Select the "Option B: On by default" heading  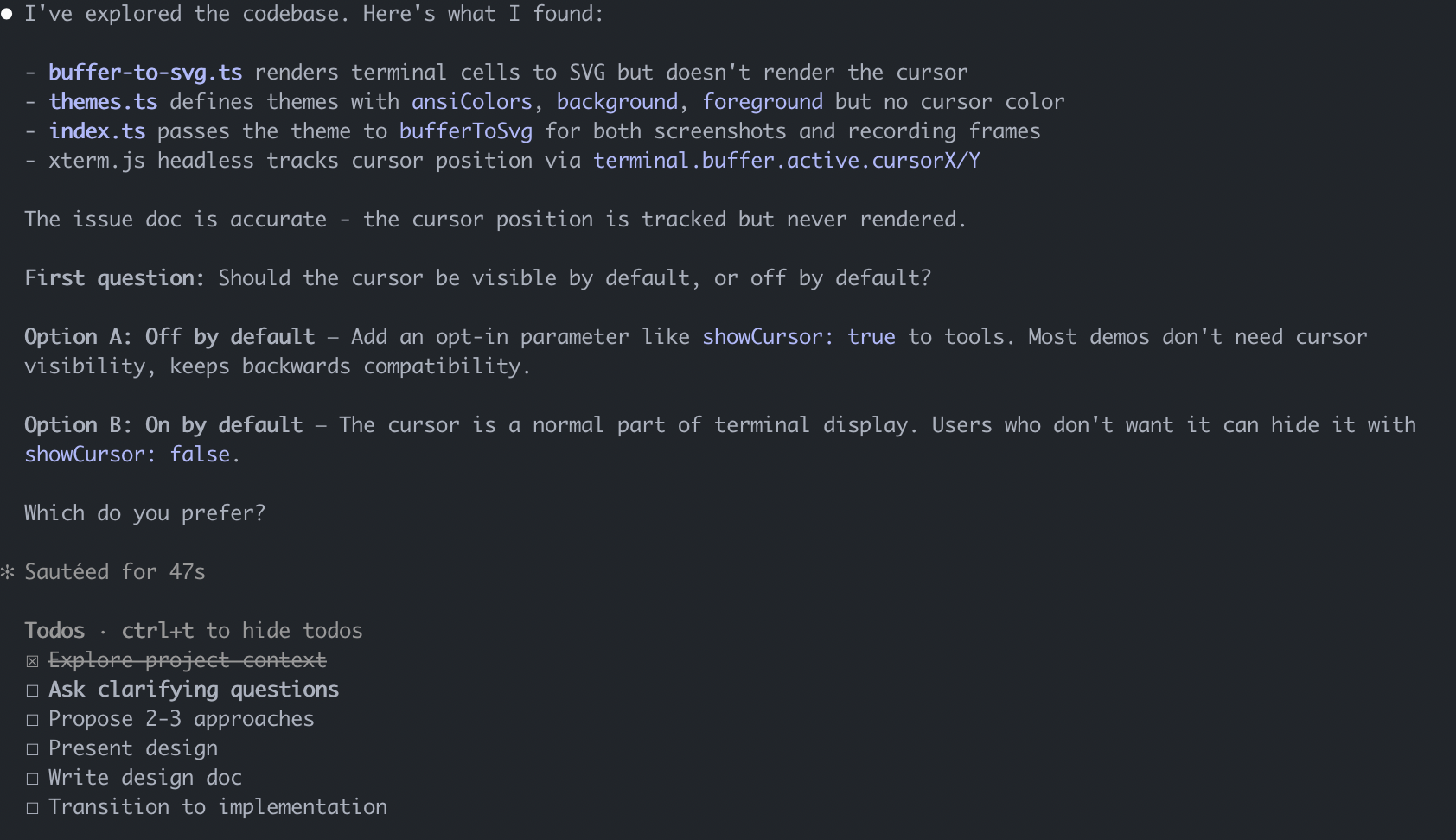coord(163,425)
